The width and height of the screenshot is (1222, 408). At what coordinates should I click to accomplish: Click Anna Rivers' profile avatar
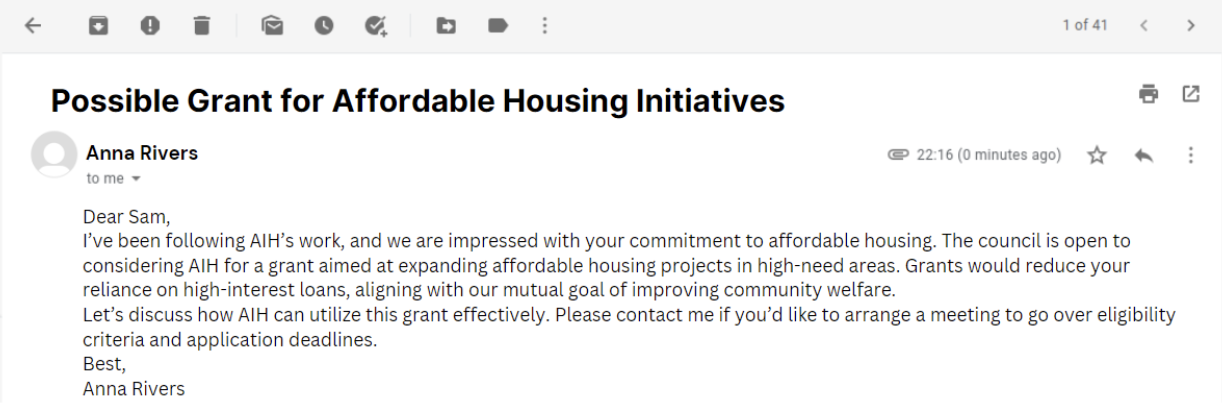pyautogui.click(x=54, y=155)
